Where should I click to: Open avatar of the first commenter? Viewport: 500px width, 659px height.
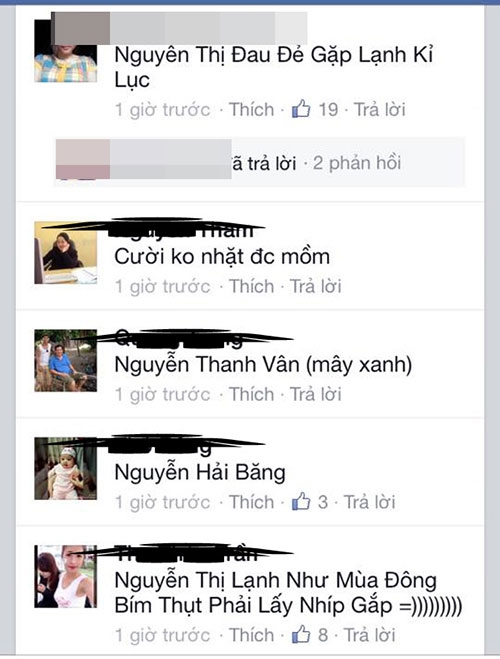coord(66,51)
